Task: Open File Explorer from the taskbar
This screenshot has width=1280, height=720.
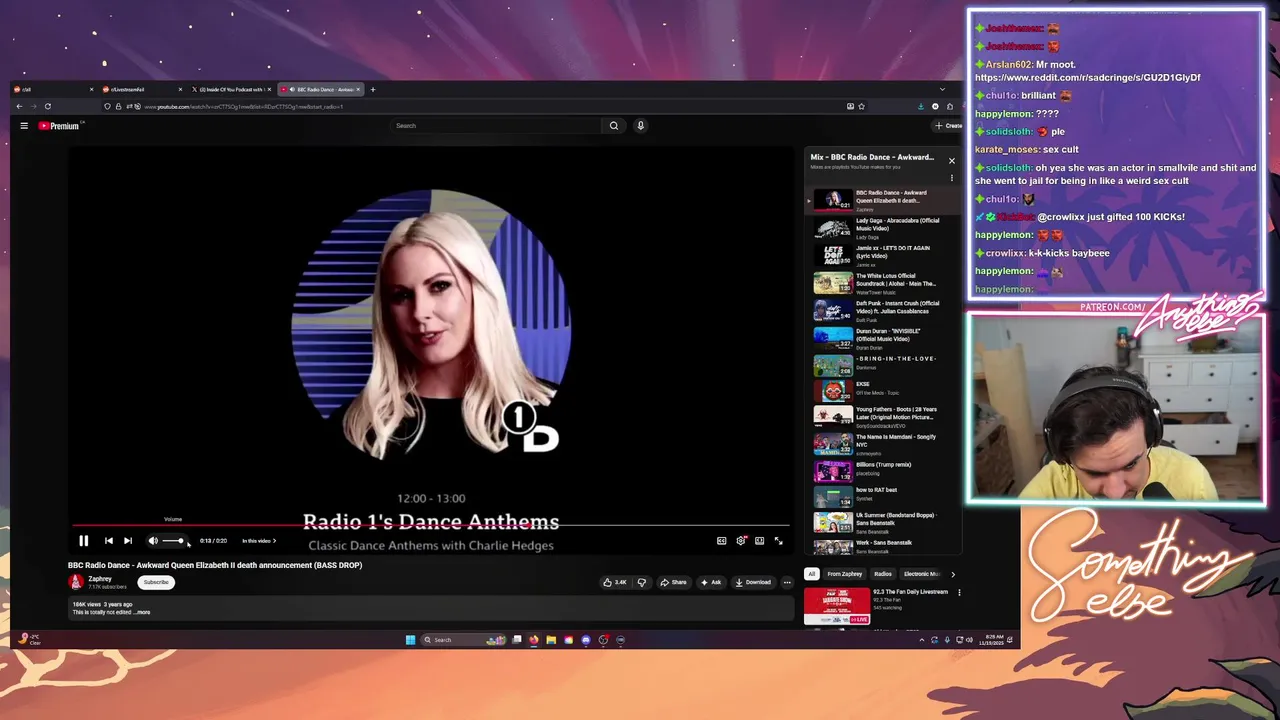Action: point(551,640)
